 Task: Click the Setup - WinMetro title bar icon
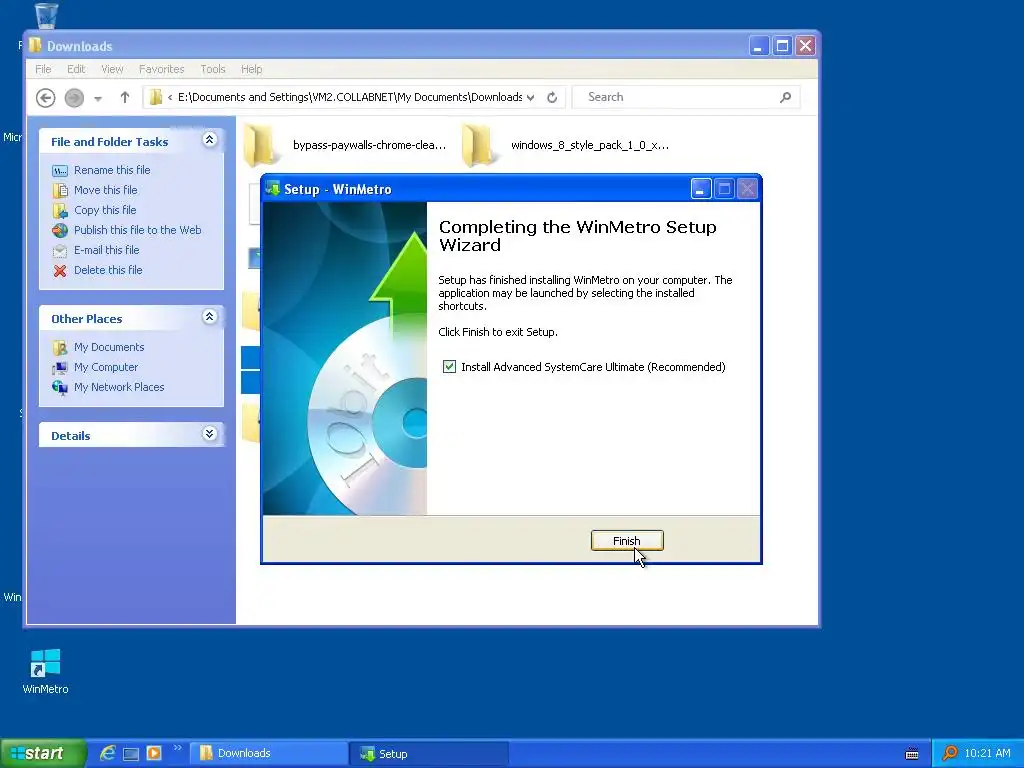click(x=273, y=189)
